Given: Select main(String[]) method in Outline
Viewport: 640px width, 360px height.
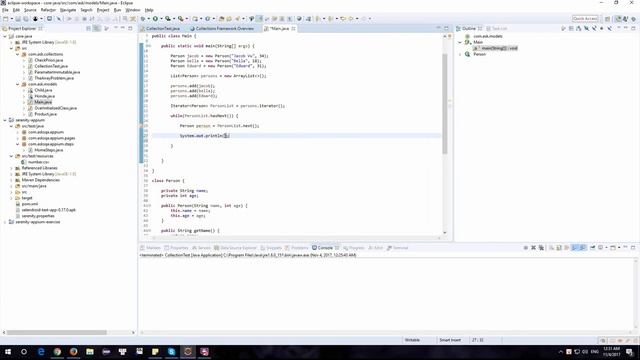Looking at the screenshot, I should [x=499, y=48].
